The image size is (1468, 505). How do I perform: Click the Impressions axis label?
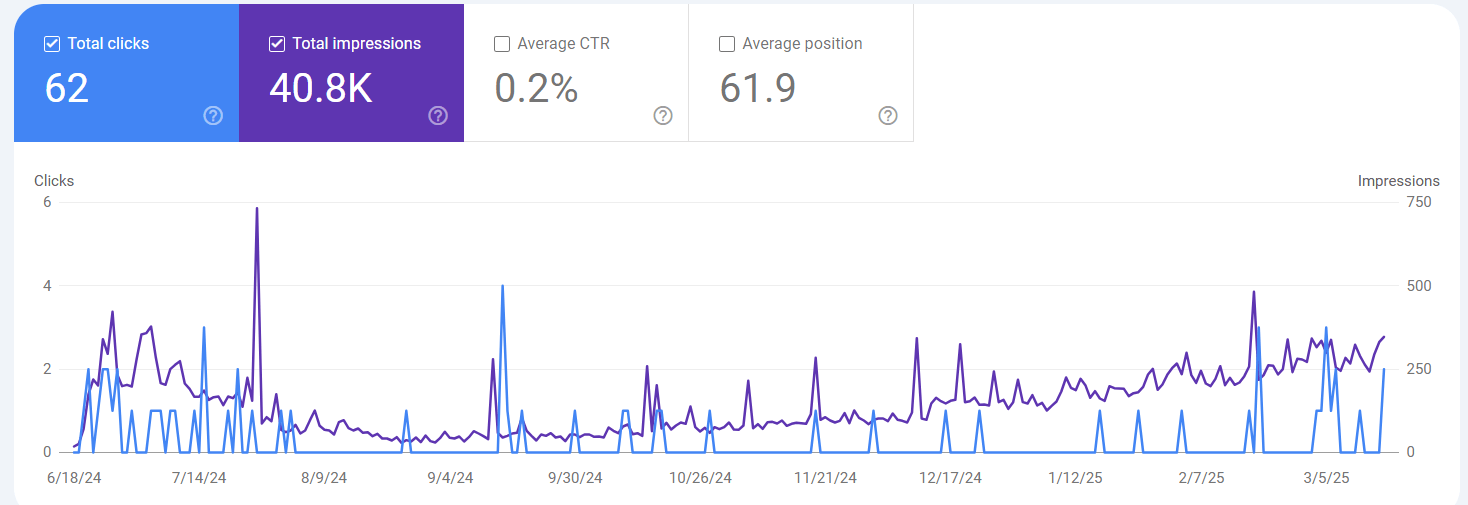1398,181
